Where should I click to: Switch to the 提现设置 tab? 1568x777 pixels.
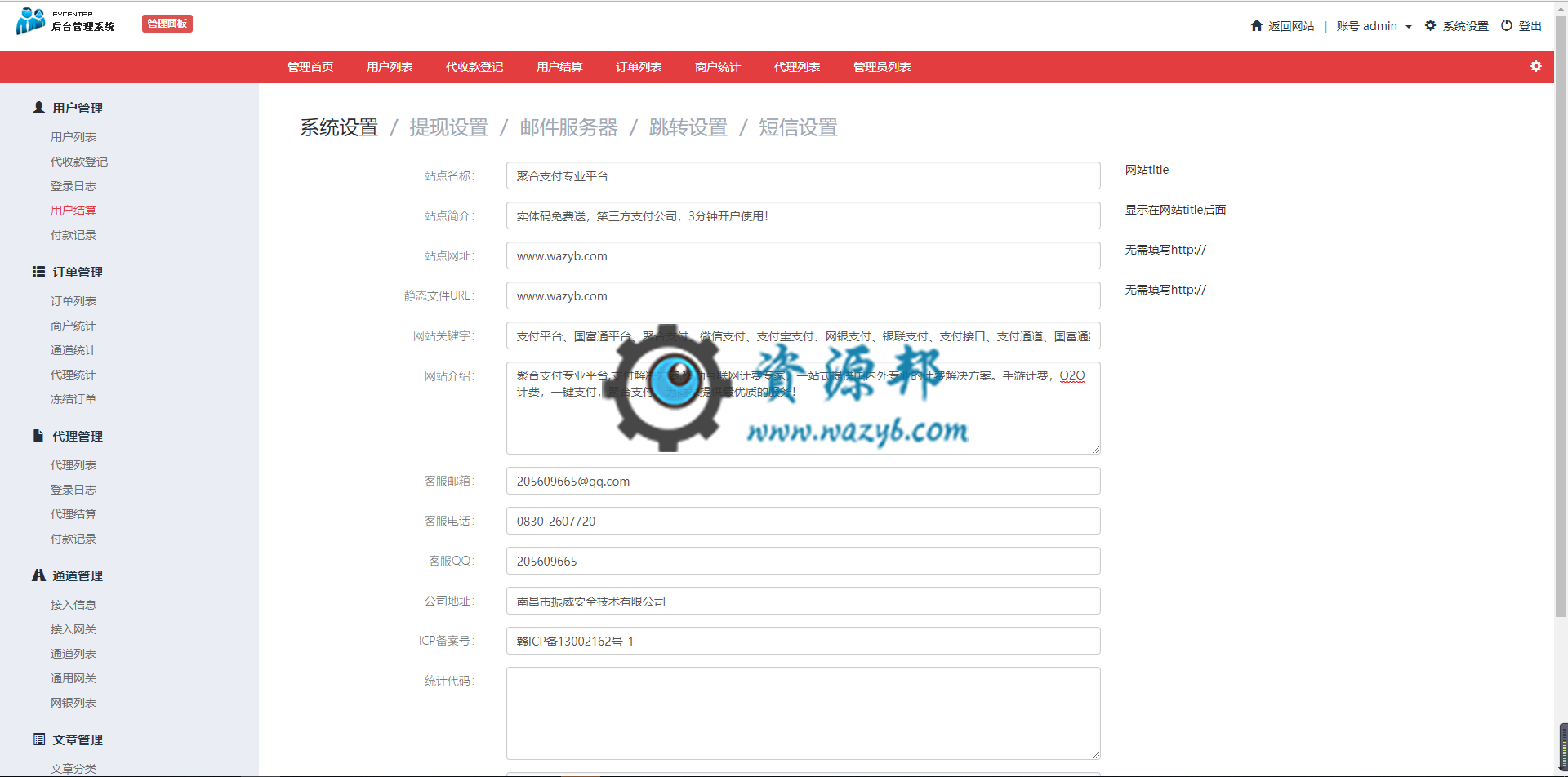tap(448, 127)
